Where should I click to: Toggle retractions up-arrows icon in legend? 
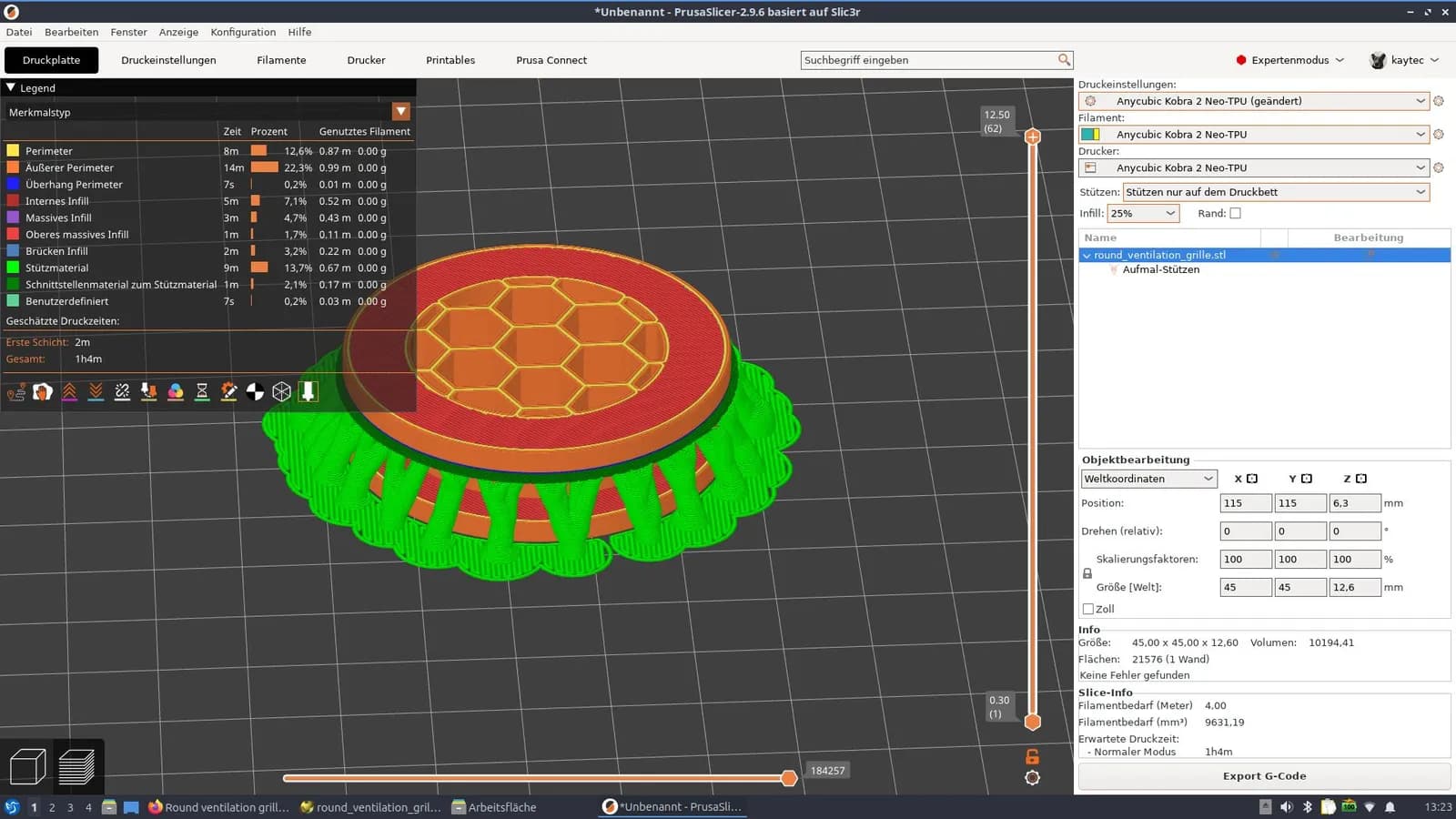[x=69, y=392]
